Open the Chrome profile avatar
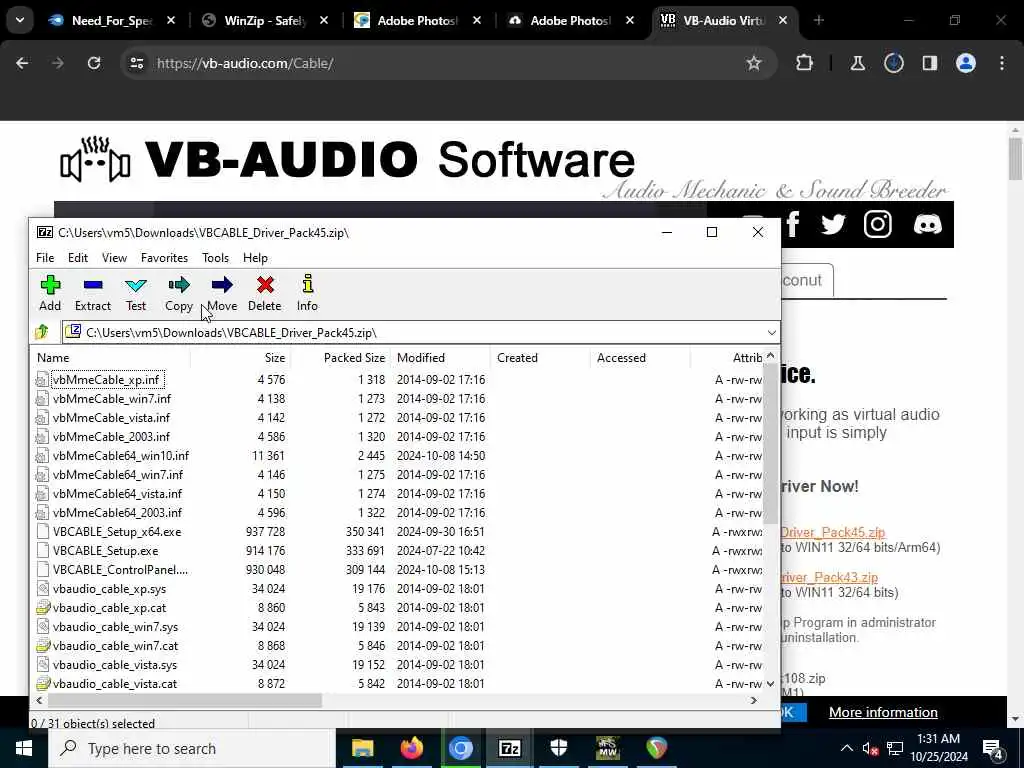Image resolution: width=1024 pixels, height=768 pixels. click(966, 63)
